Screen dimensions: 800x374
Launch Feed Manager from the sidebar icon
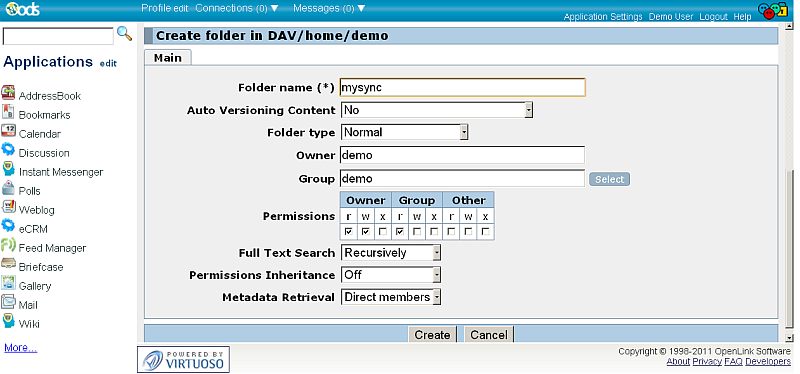(x=8, y=245)
